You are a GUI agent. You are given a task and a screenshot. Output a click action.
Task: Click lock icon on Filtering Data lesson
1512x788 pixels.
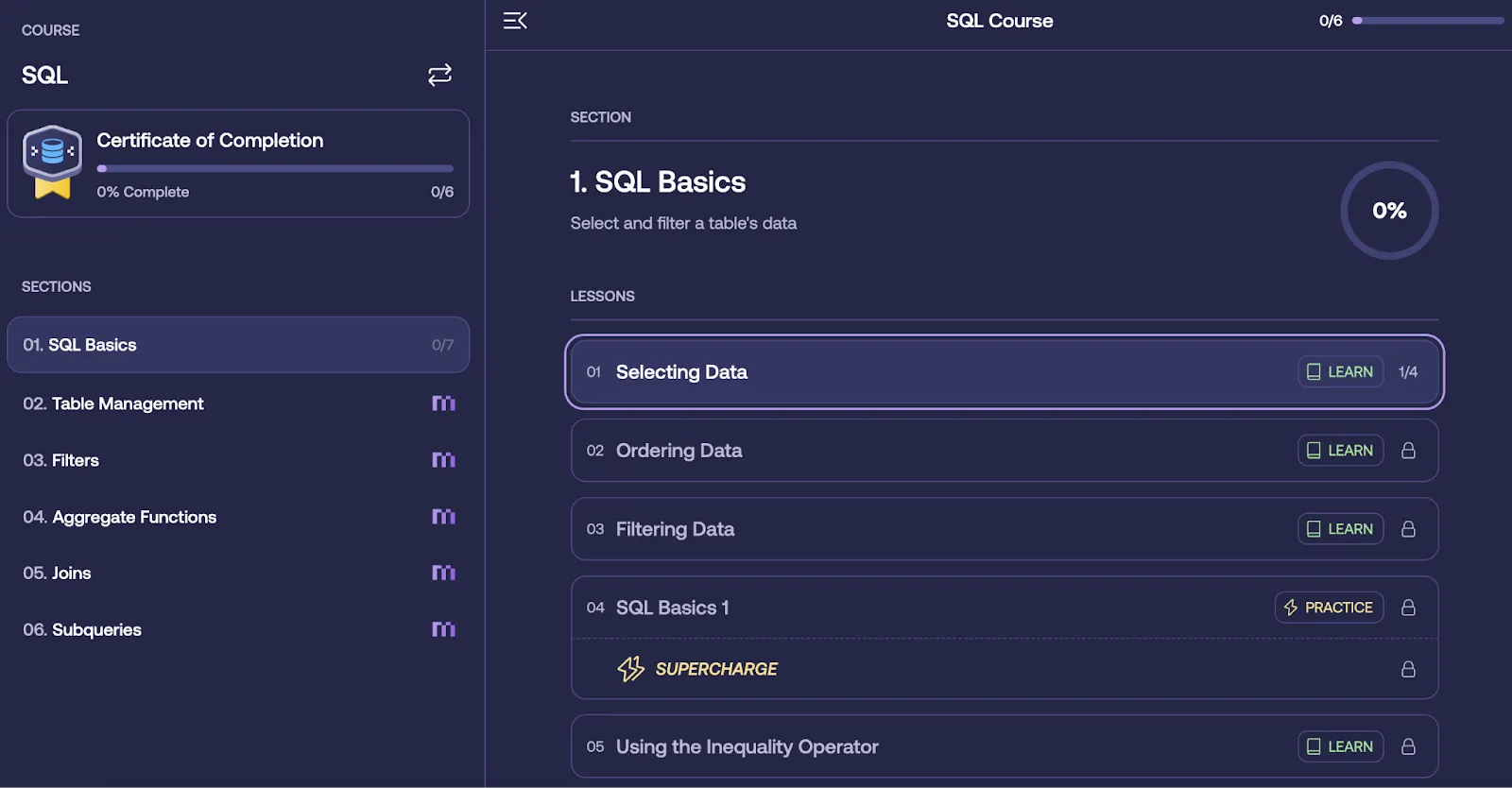click(x=1408, y=529)
